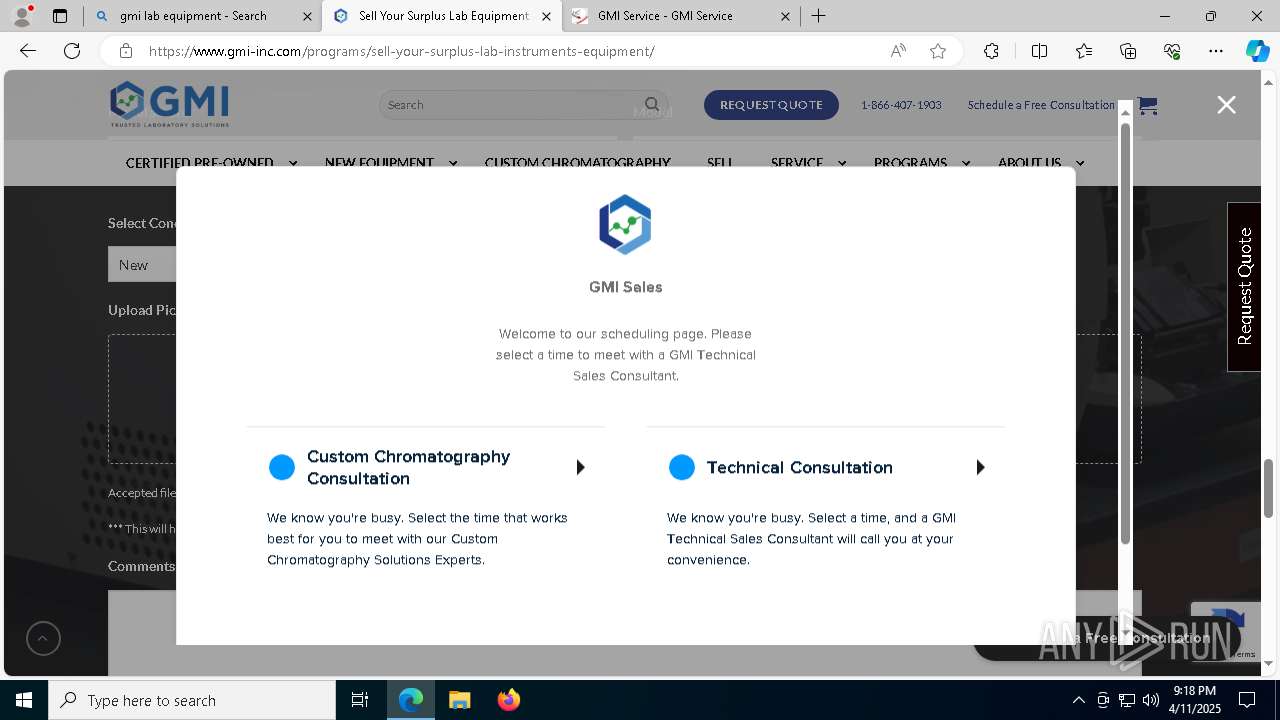This screenshot has height=720, width=1280.
Task: Click 'Technical Consultation' heading
Action: [799, 467]
